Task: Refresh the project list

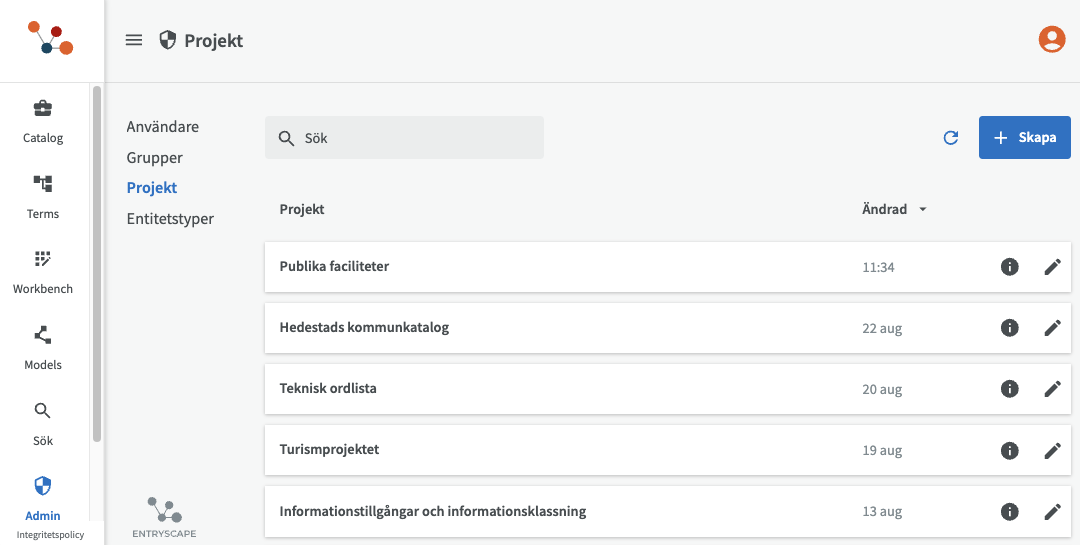Action: coord(951,138)
